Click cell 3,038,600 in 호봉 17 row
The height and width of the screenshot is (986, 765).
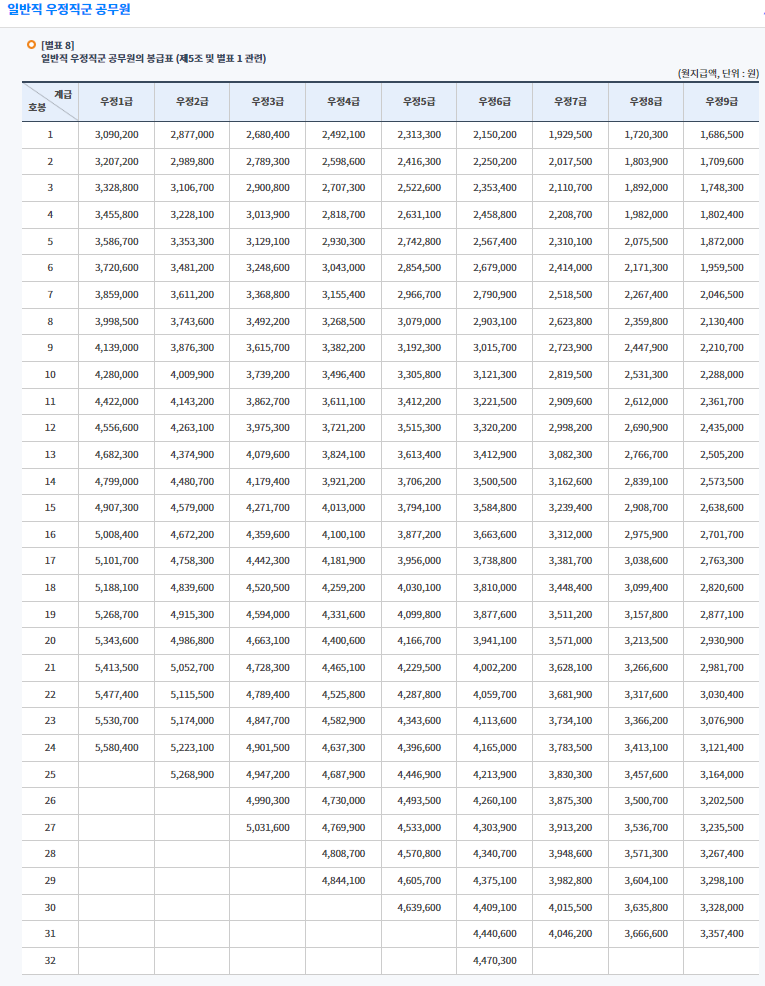point(646,560)
